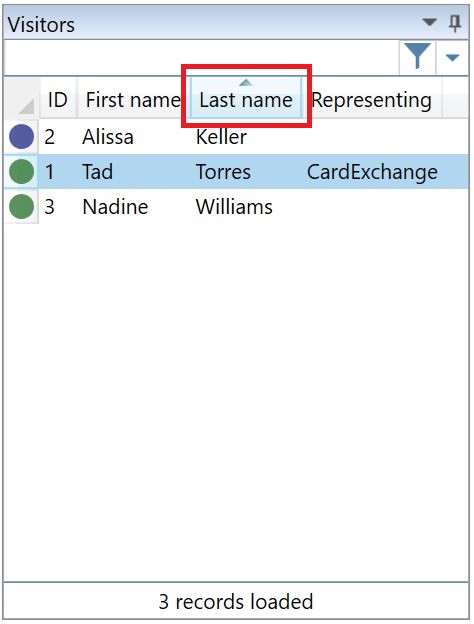Sort by the Last name column header
This screenshot has height=624, width=474.
pos(246,99)
